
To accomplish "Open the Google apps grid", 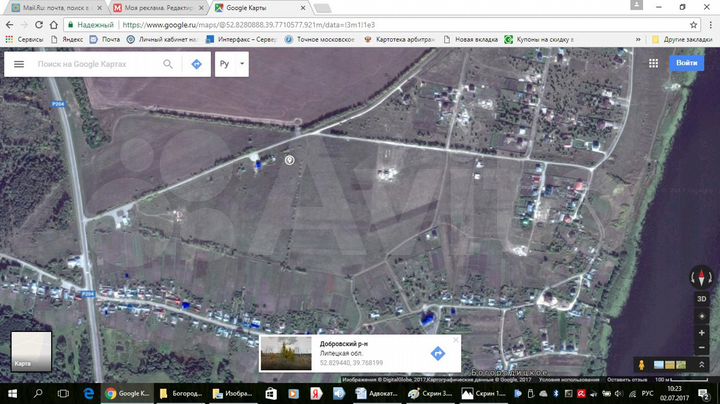I will [652, 63].
